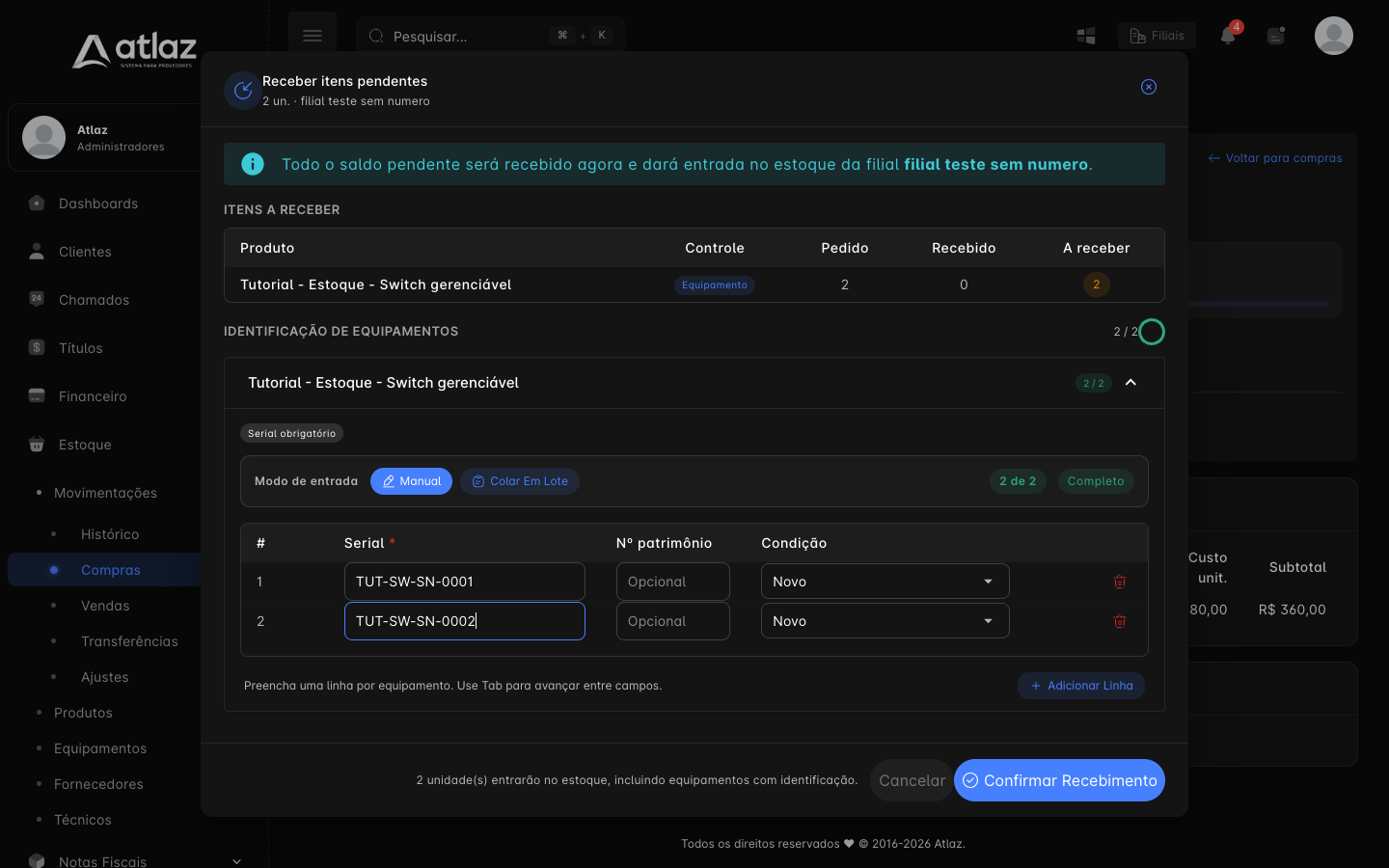
Task: Open the Filiais selector
Action: (x=1157, y=36)
